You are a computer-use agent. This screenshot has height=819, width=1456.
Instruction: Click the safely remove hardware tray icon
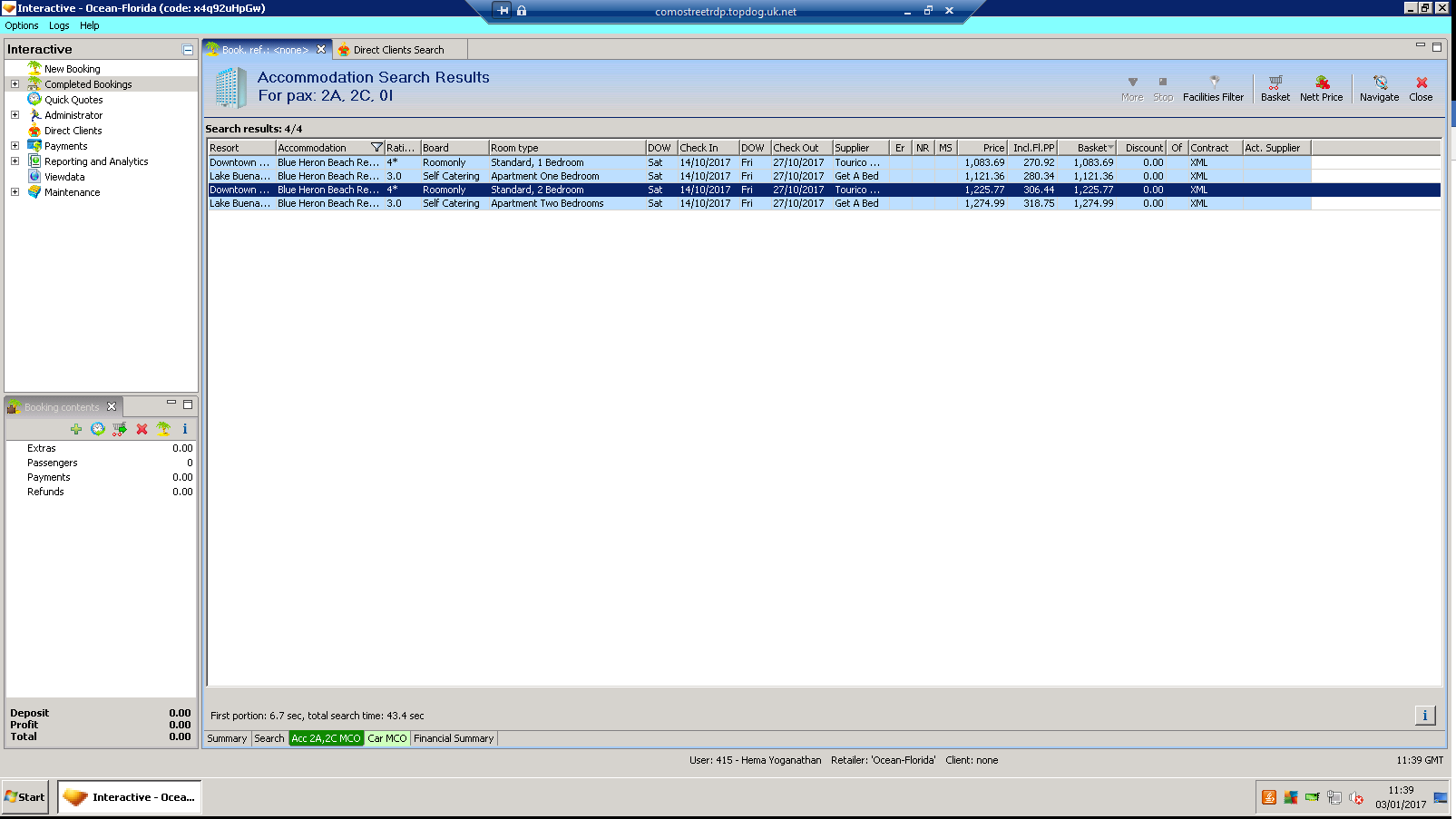pos(1313,797)
